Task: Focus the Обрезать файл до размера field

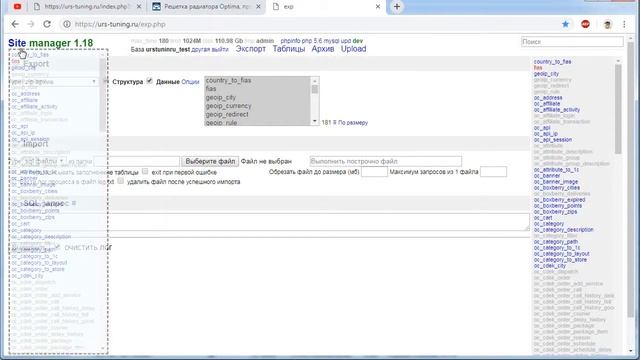Action: [374, 172]
